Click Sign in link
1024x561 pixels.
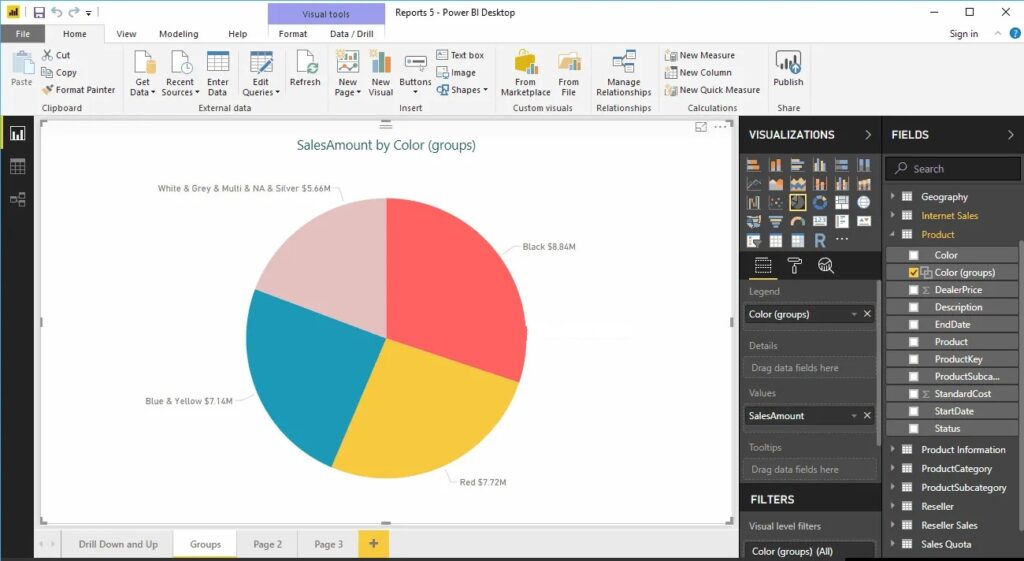pyautogui.click(x=963, y=34)
